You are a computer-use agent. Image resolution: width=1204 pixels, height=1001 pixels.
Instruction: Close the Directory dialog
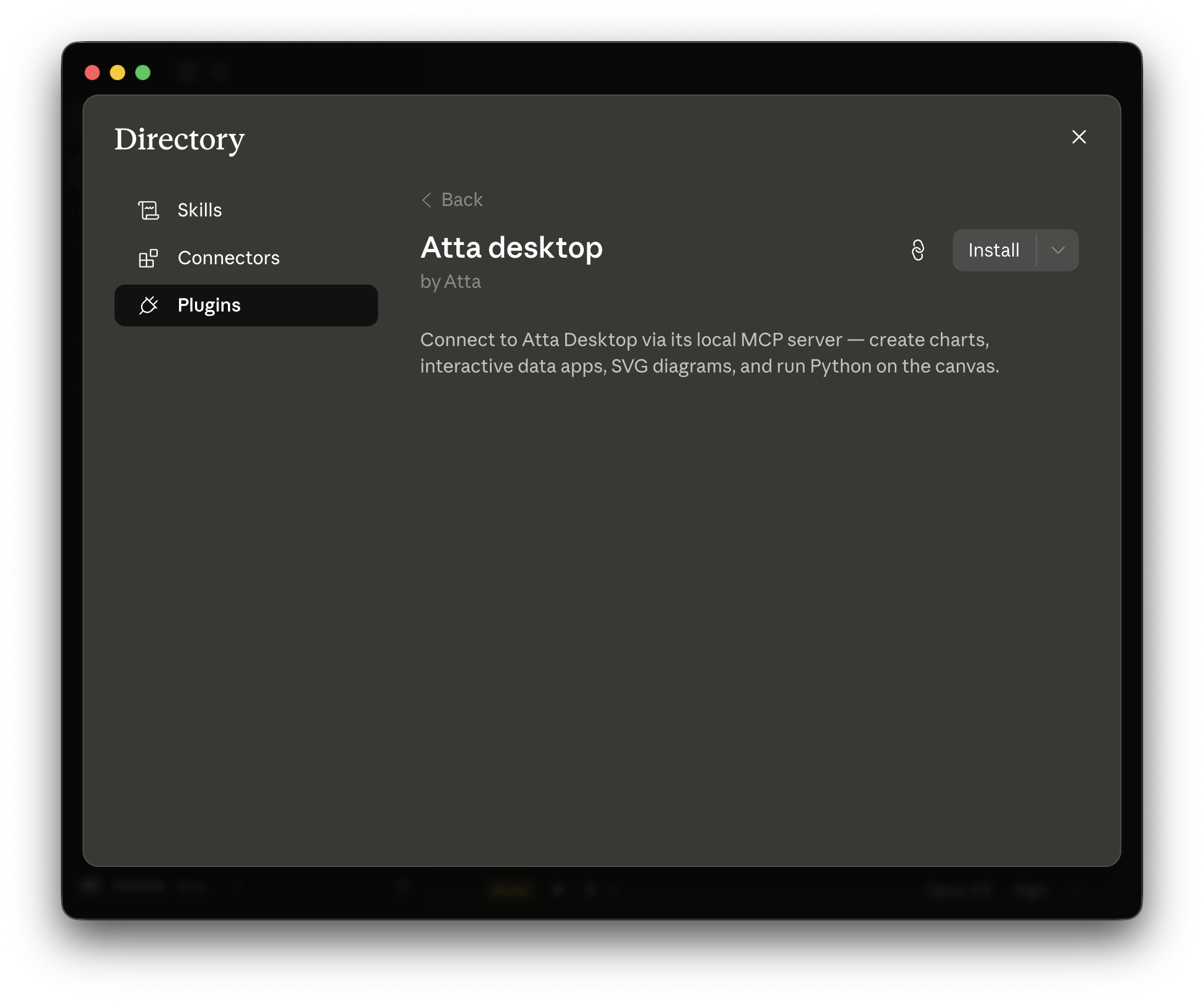[x=1079, y=137]
